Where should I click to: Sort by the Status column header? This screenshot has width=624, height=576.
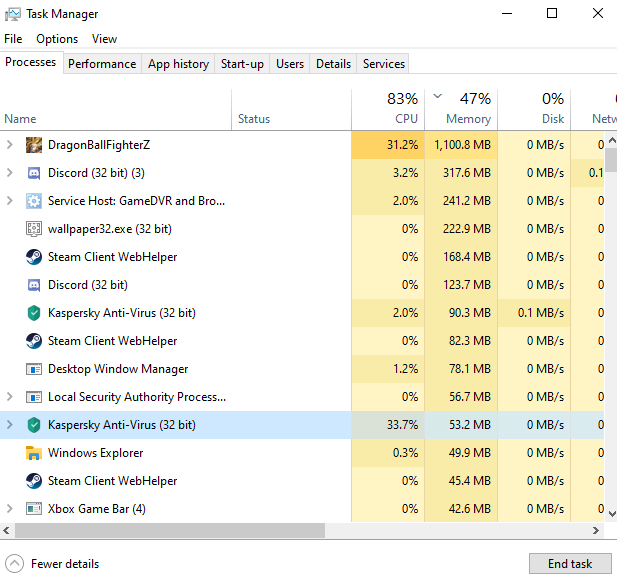coord(291,110)
